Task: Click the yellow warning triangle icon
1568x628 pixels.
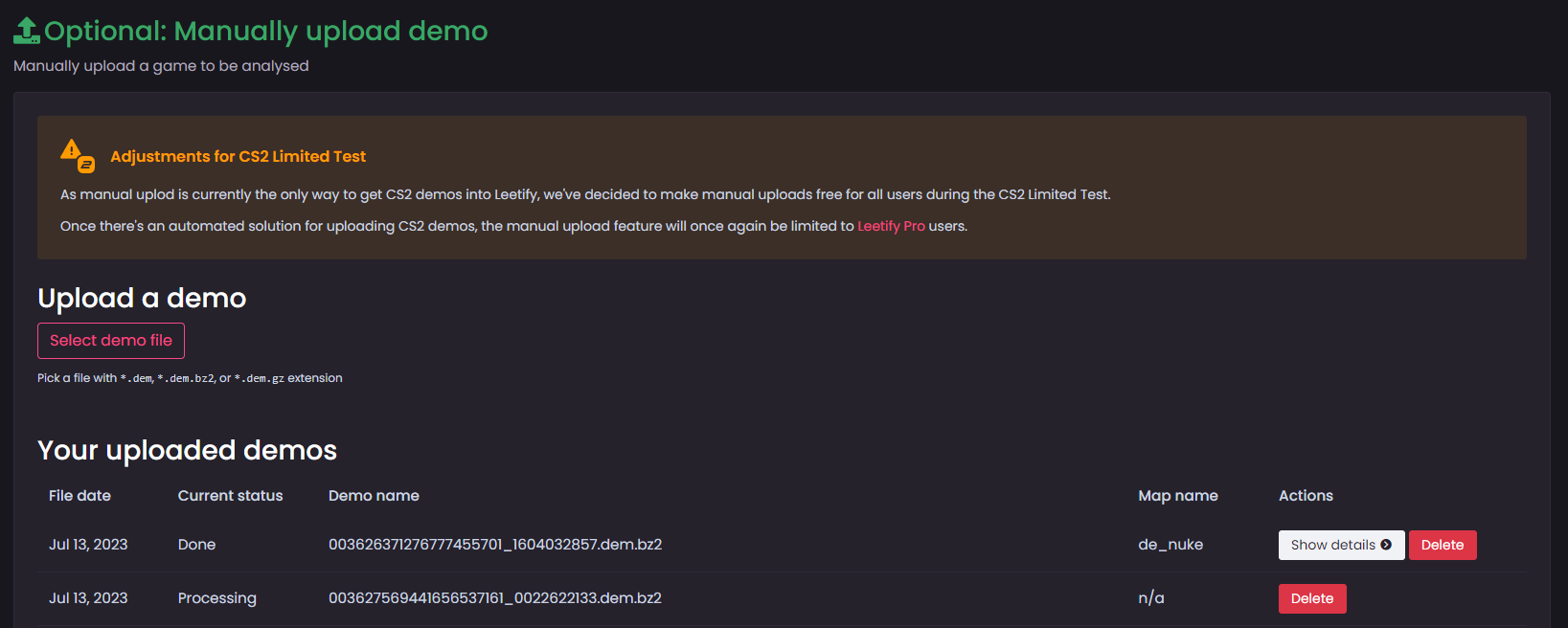Action: click(71, 151)
